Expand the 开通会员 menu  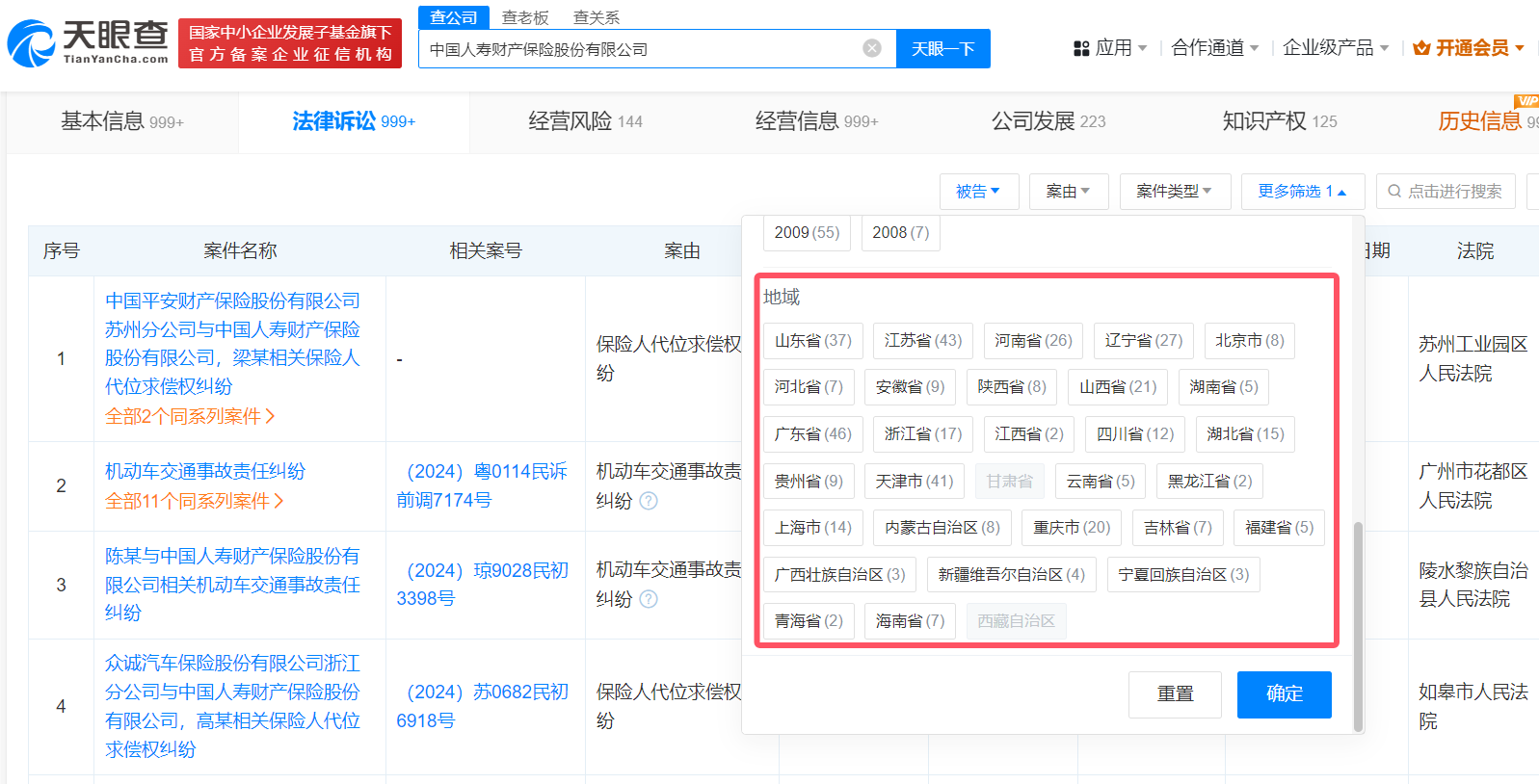[1469, 48]
